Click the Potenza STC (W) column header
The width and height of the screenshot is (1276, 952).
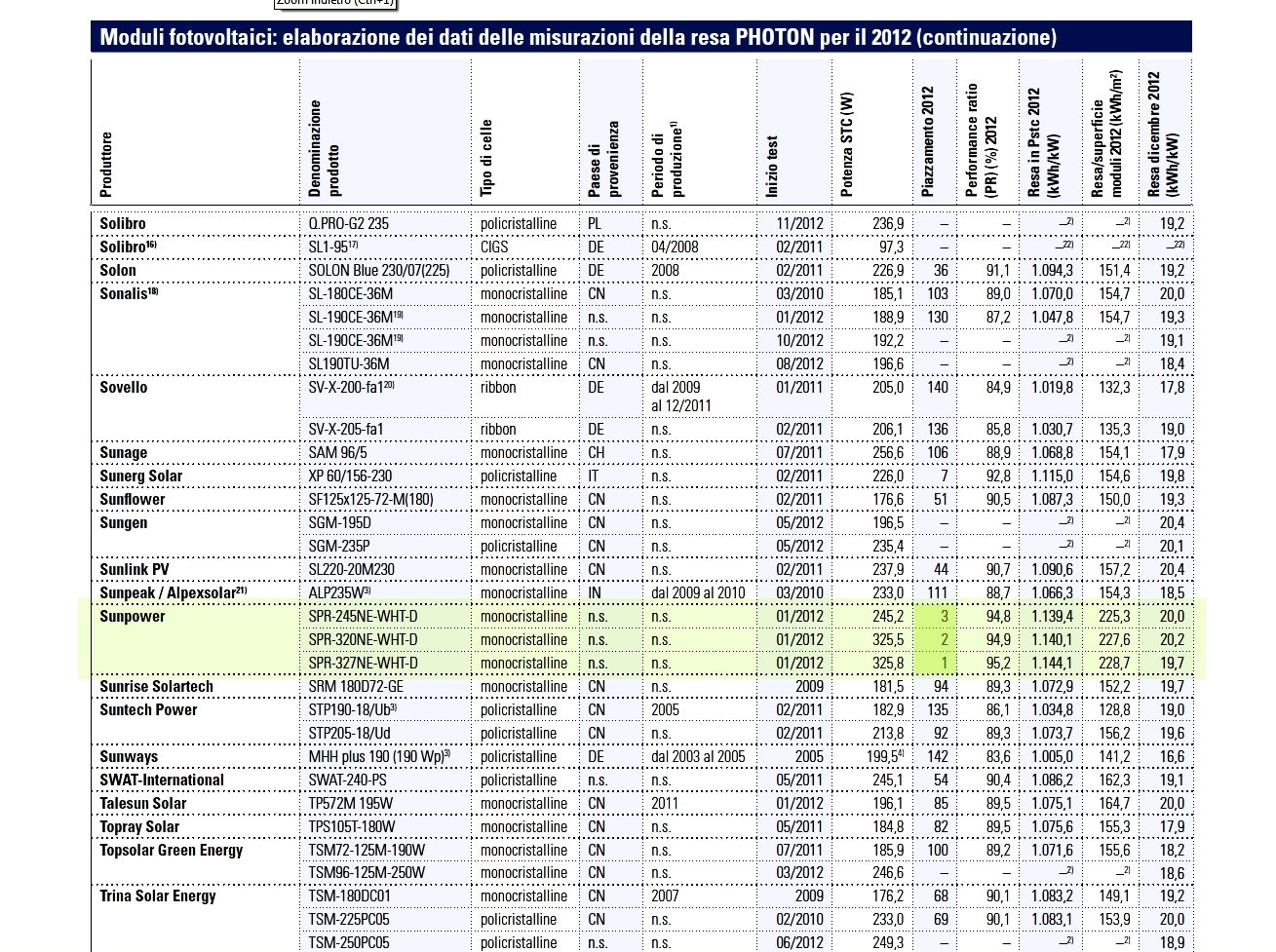(x=846, y=145)
